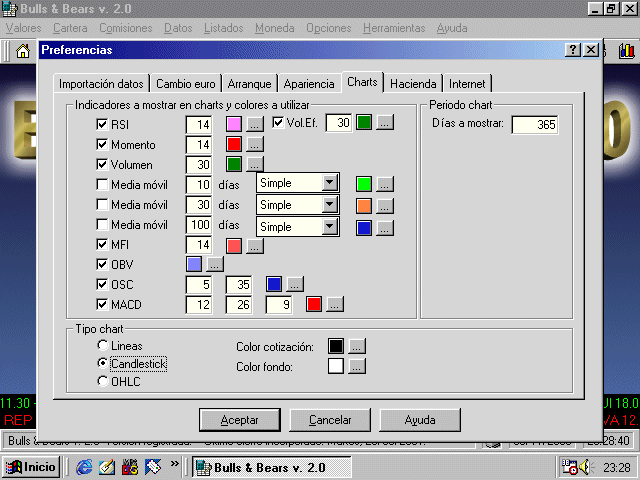
Task: Click the Días a mostrar field
Action: tap(535, 124)
